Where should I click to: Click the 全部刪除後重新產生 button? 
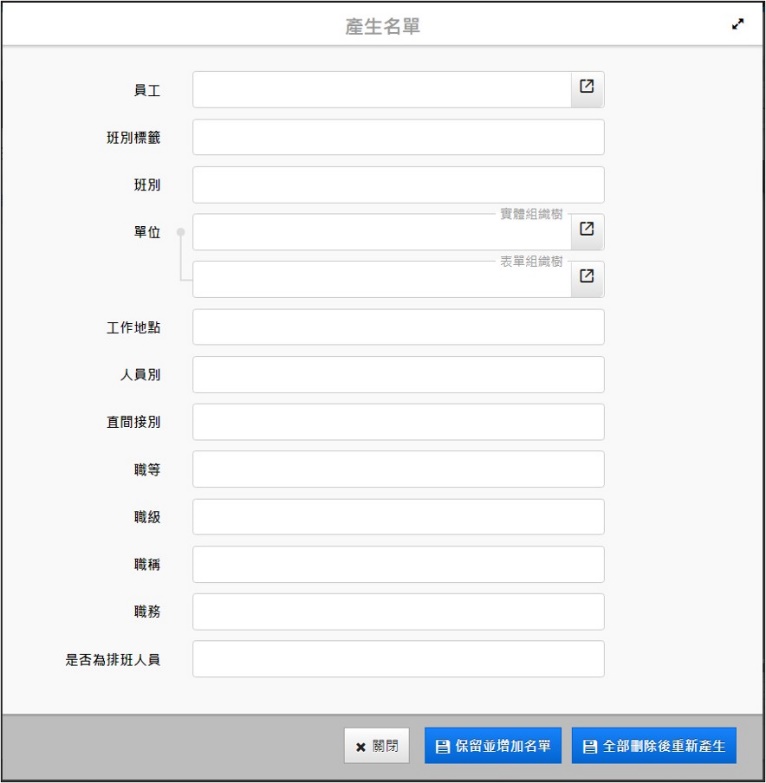click(654, 746)
